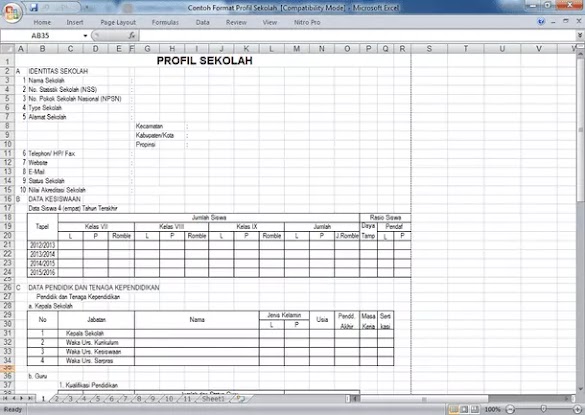Open the Home ribbon tab
This screenshot has width=585, height=415.
[42, 22]
